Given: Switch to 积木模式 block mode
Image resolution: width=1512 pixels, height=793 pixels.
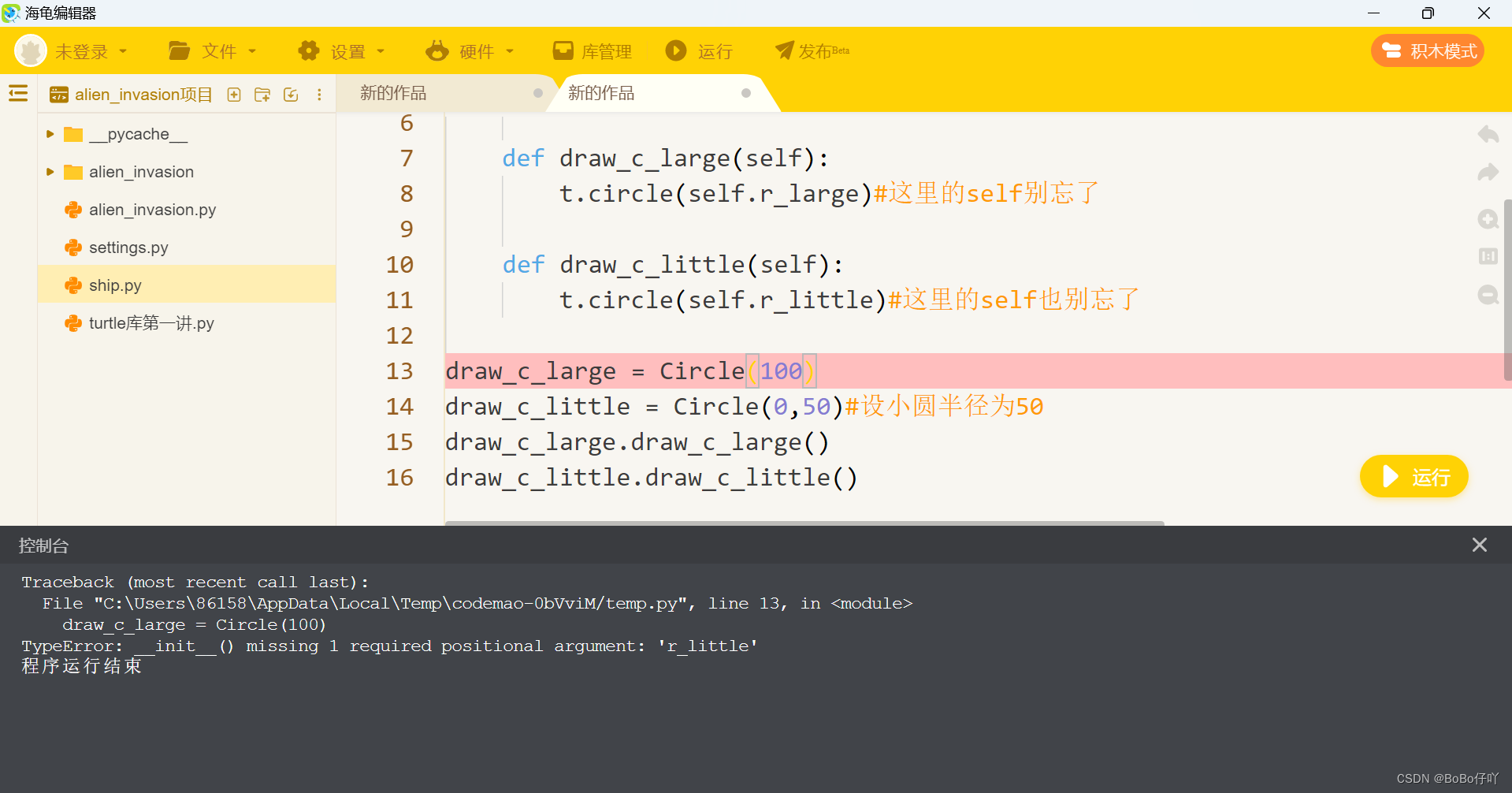Looking at the screenshot, I should 1428,51.
